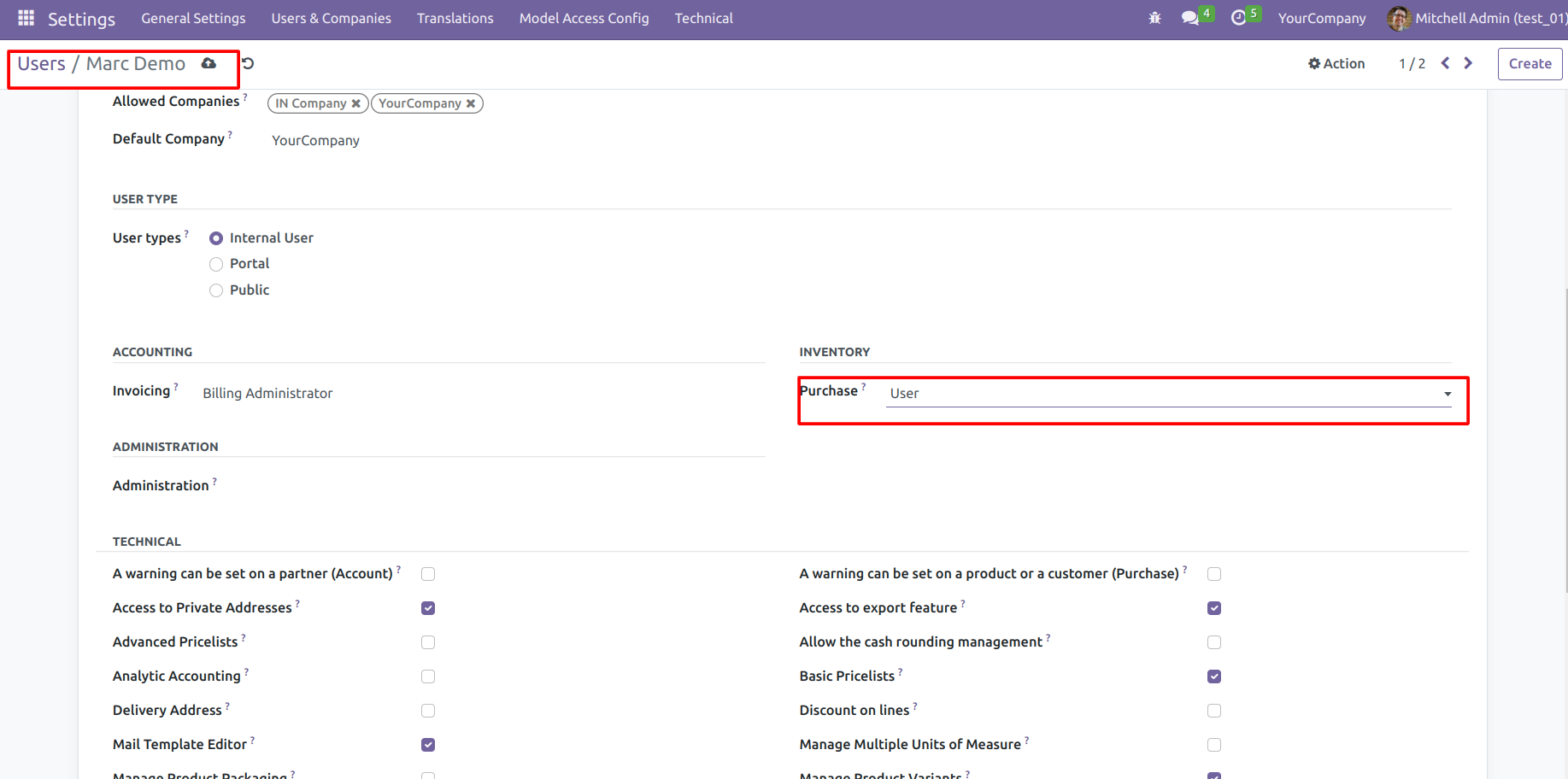Click the Create button
The image size is (1568, 779).
[x=1530, y=63]
